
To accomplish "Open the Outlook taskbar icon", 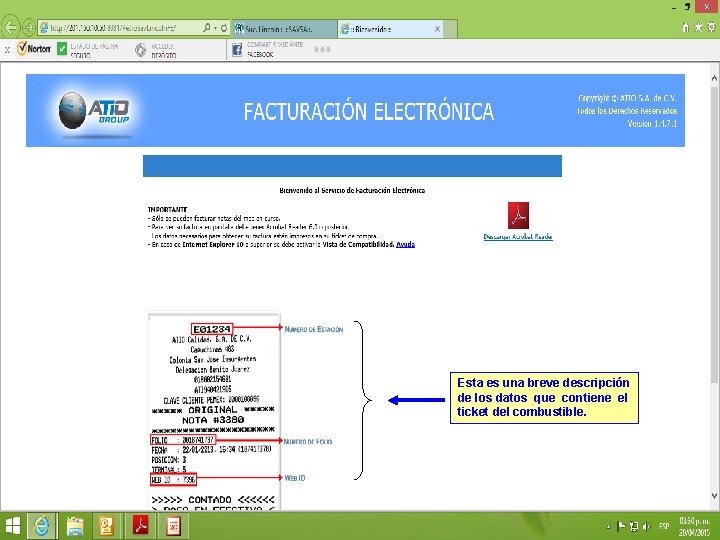I will tap(107, 526).
